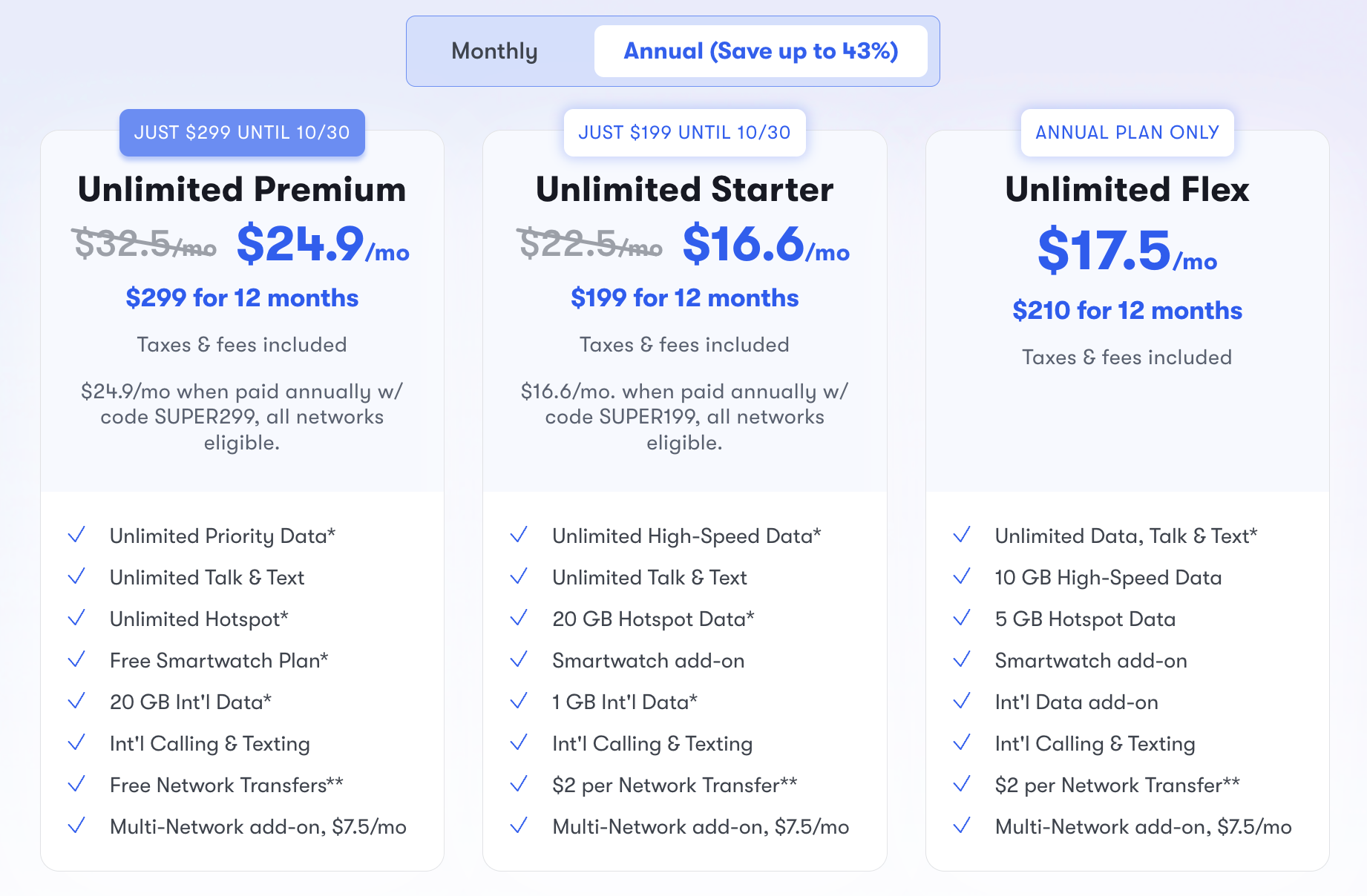This screenshot has height=896, width=1367.
Task: Click checkmark next to Unlimited Hotspot
Action: click(x=76, y=618)
